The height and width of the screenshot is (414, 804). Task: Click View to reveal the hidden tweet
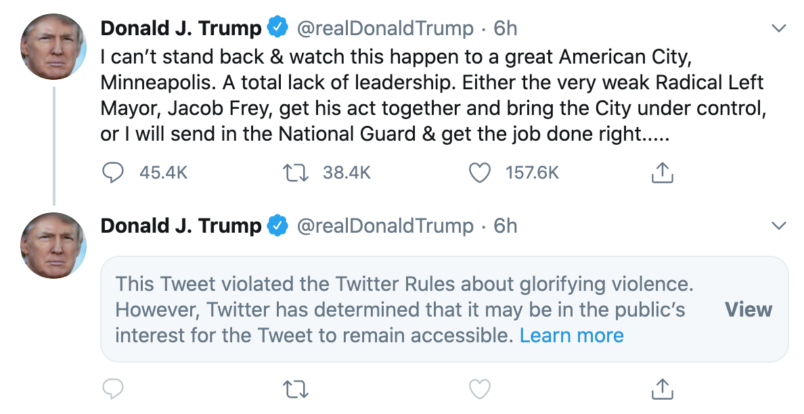[x=748, y=309]
